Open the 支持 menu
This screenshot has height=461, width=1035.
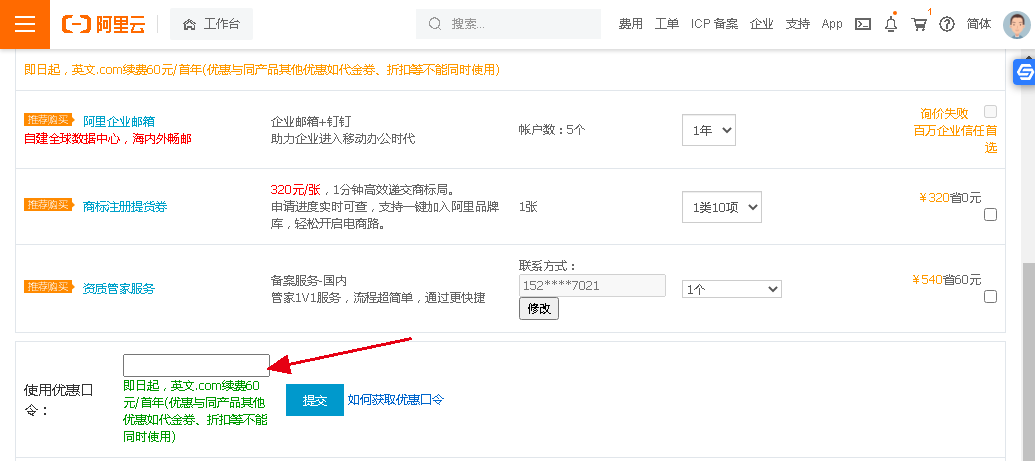pos(797,24)
